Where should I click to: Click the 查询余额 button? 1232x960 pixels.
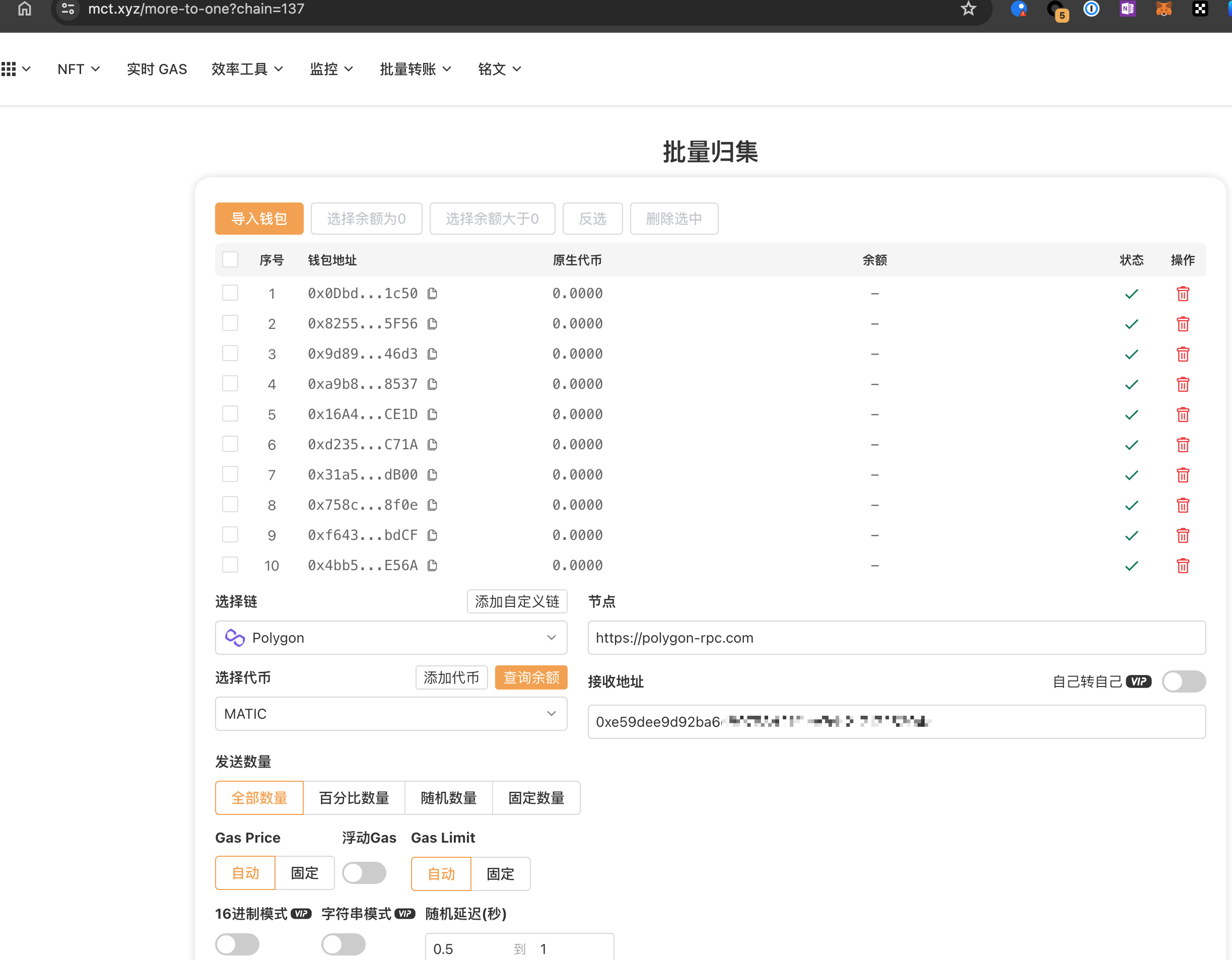coord(530,677)
